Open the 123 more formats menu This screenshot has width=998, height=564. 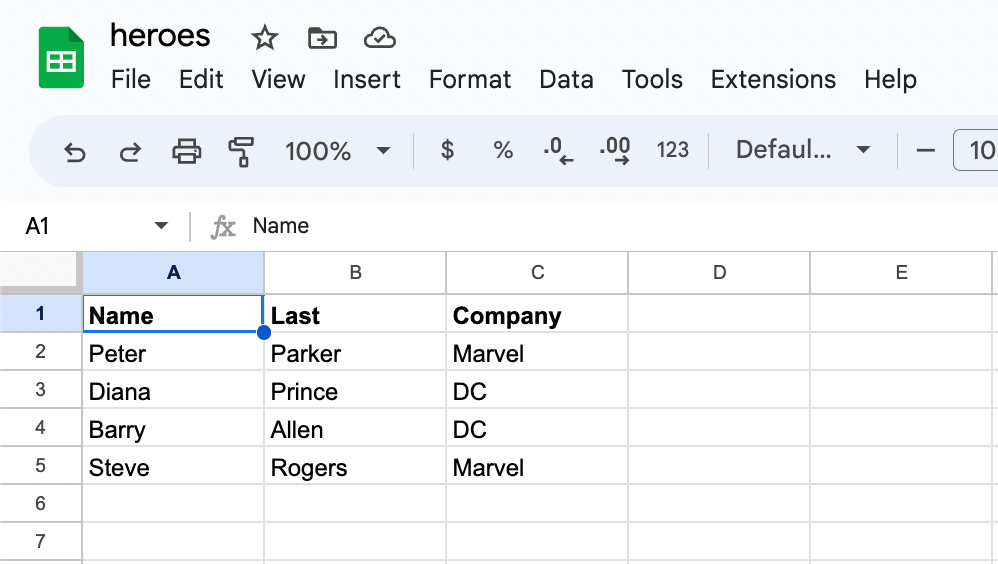click(x=673, y=150)
